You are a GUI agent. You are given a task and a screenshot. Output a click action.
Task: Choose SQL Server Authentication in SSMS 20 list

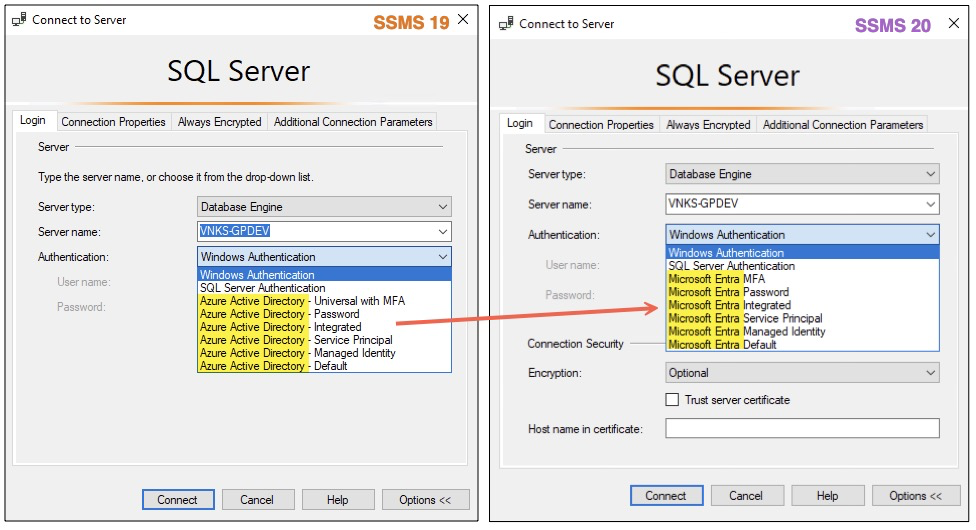click(802, 266)
